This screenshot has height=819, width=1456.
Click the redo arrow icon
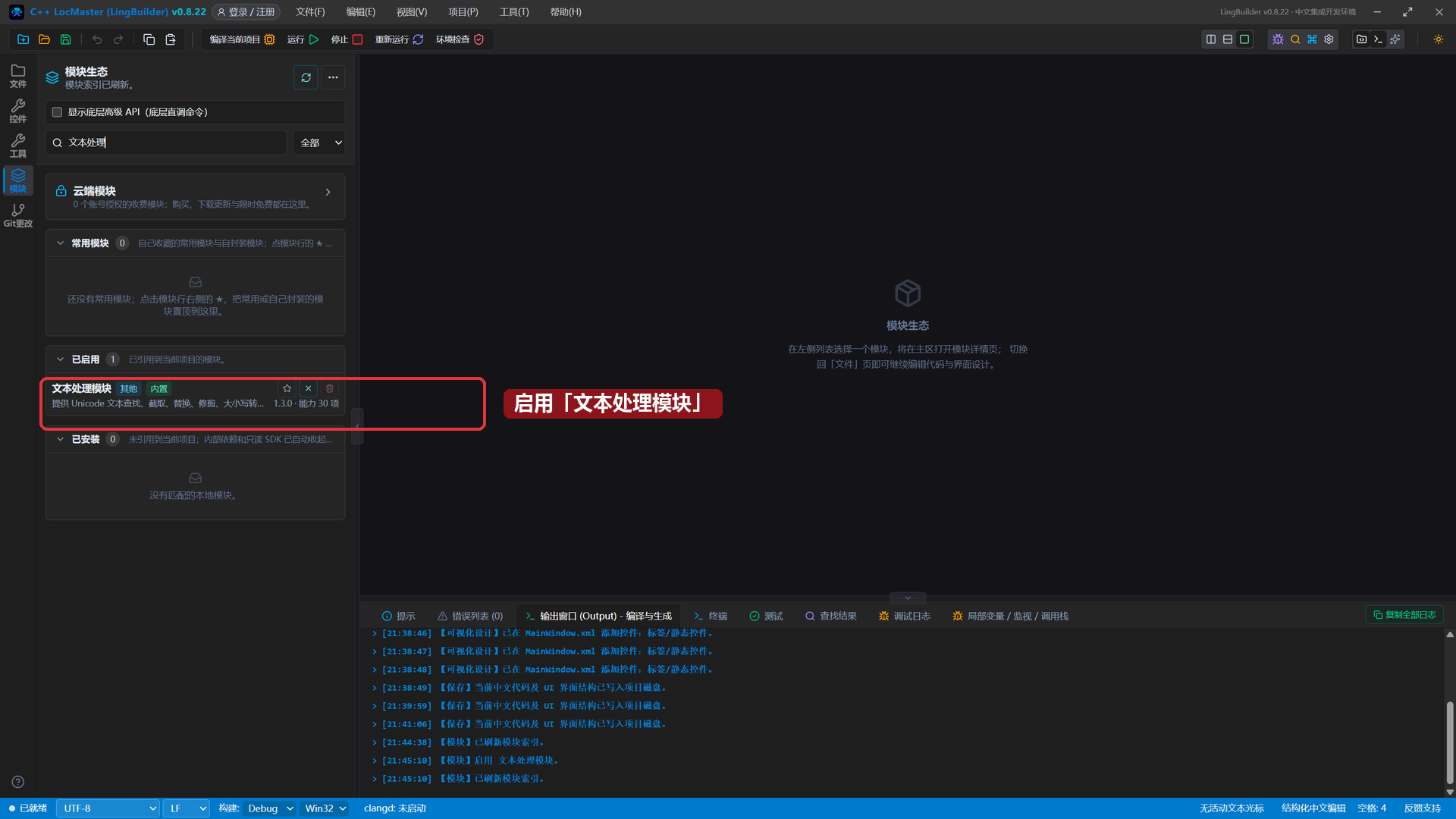pos(118,39)
